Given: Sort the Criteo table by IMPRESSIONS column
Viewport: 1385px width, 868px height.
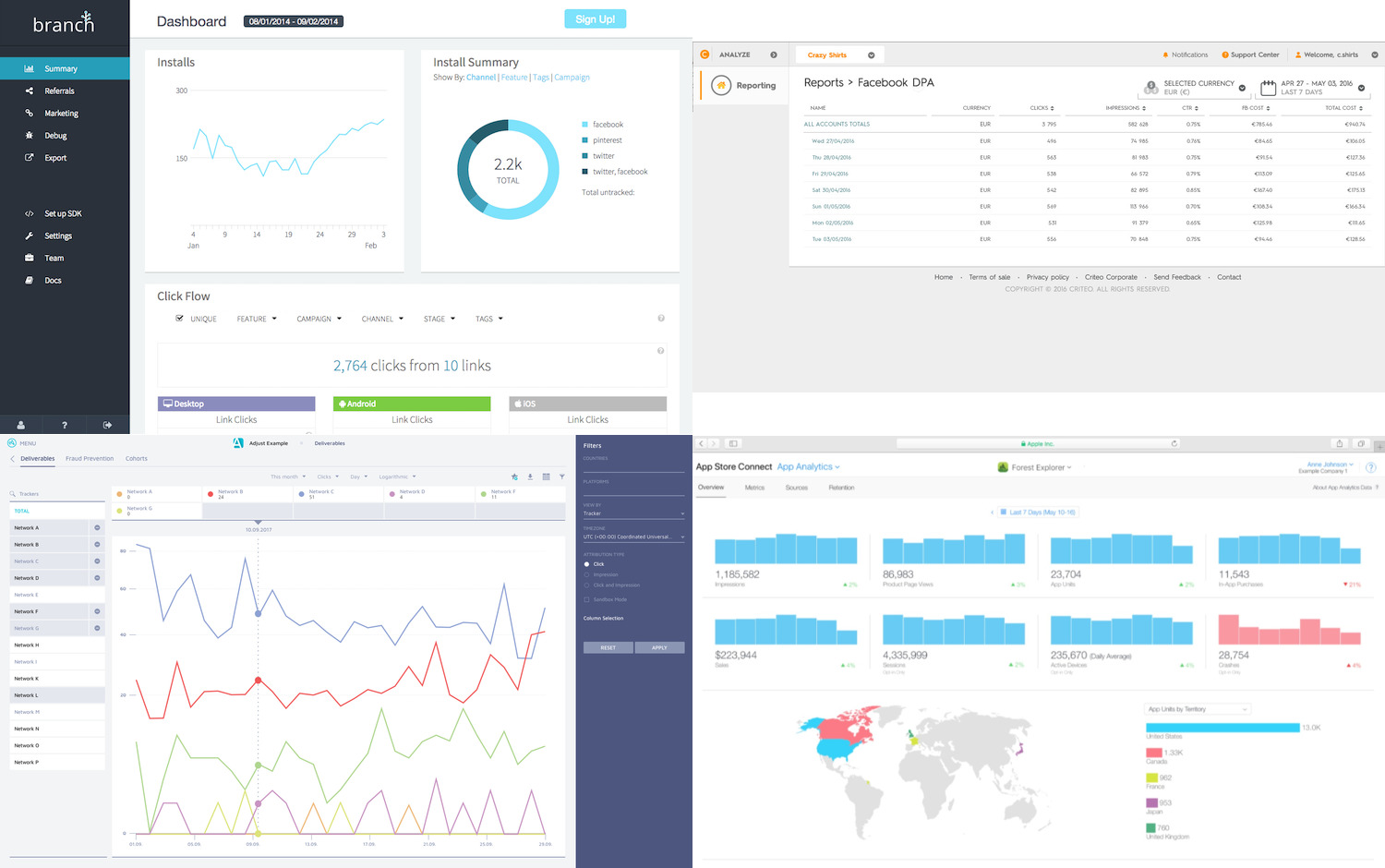Looking at the screenshot, I should click(x=1126, y=108).
